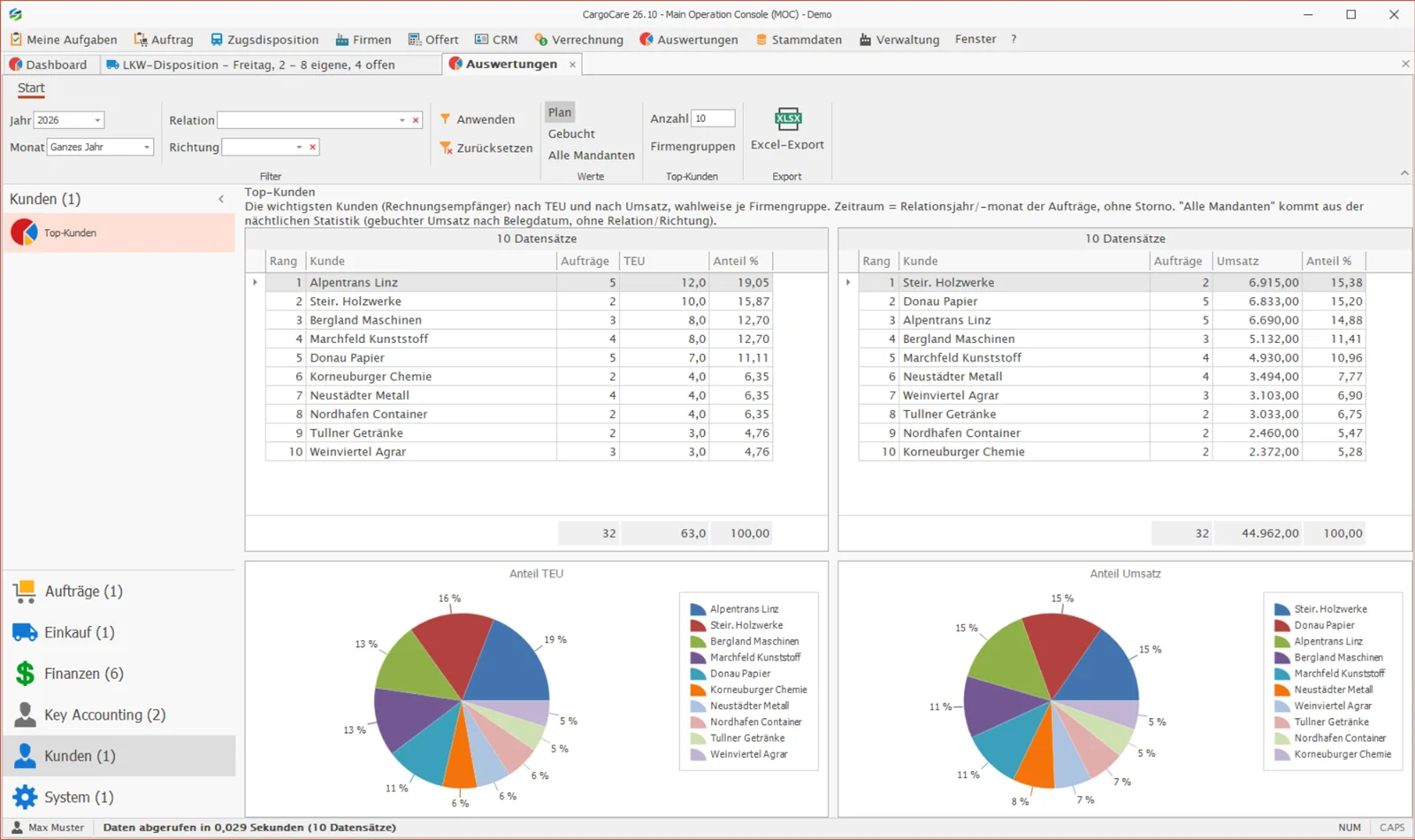The image size is (1415, 840).
Task: Click the Anzahl input field
Action: point(713,118)
